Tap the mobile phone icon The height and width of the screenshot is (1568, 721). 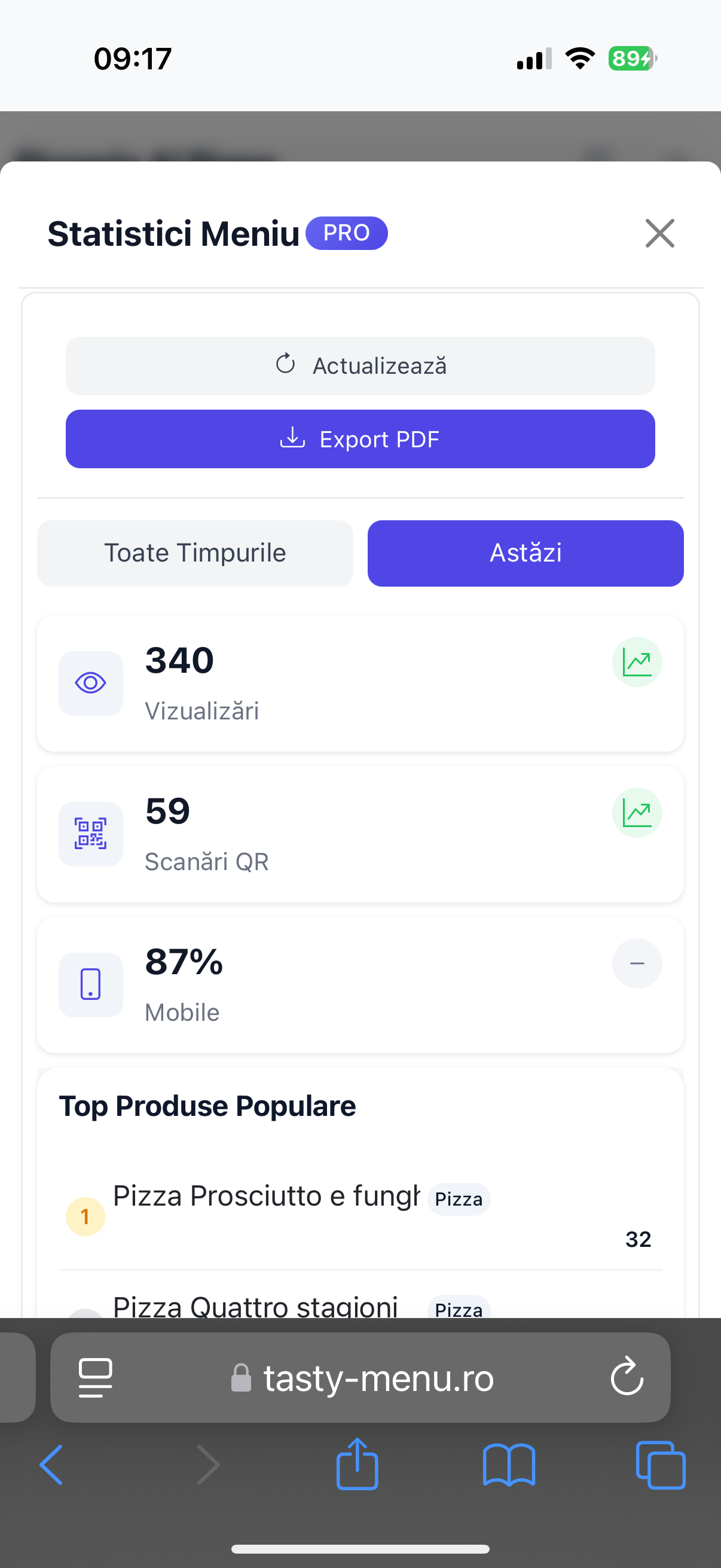click(x=91, y=984)
